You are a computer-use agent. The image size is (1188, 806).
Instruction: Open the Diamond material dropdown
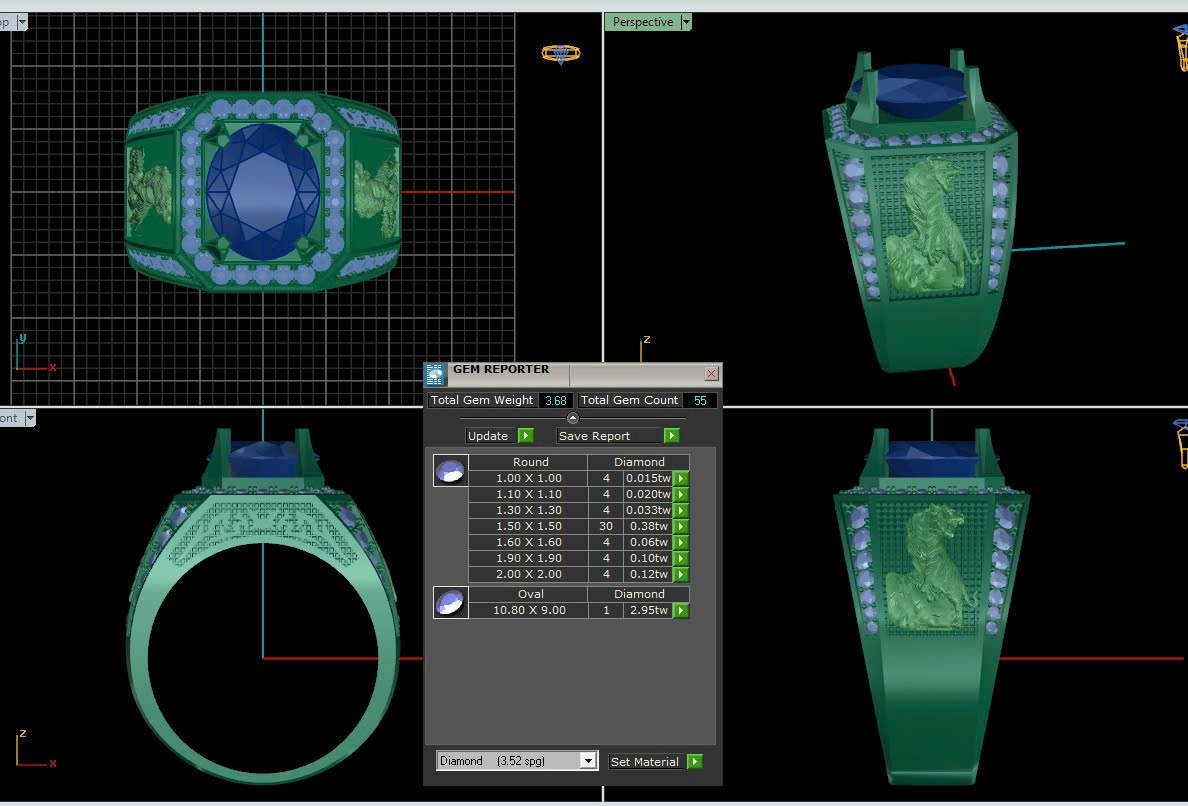588,761
